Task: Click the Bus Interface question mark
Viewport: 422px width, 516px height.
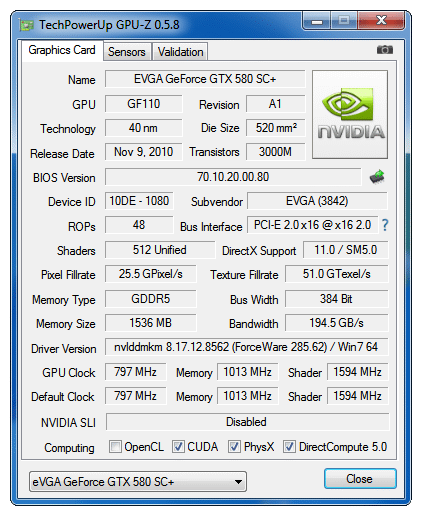Action: (x=385, y=225)
